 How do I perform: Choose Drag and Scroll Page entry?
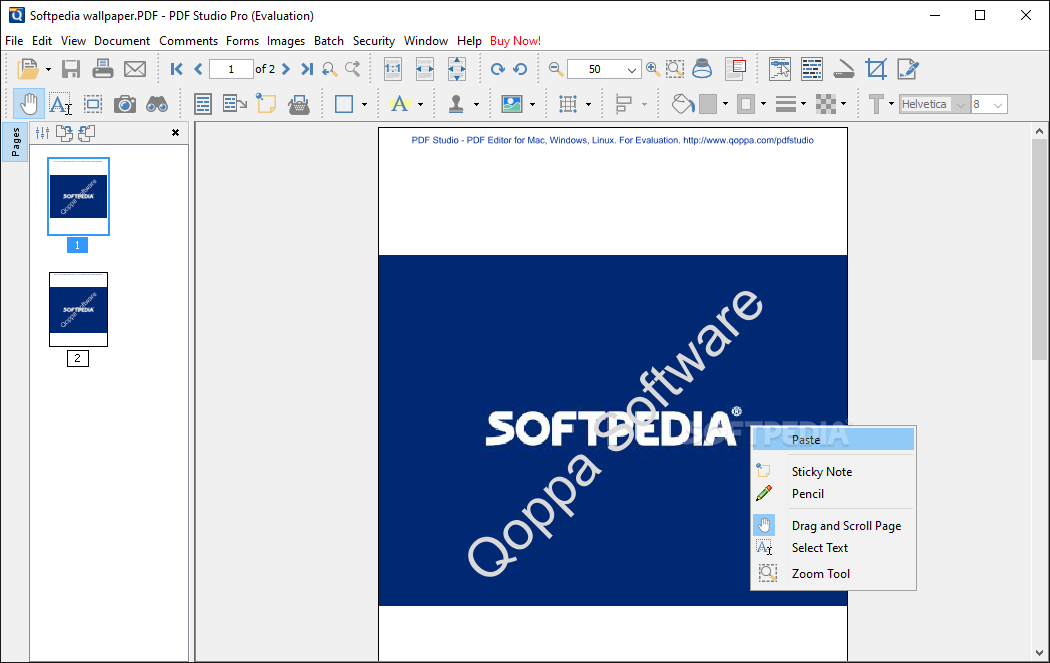(x=834, y=526)
